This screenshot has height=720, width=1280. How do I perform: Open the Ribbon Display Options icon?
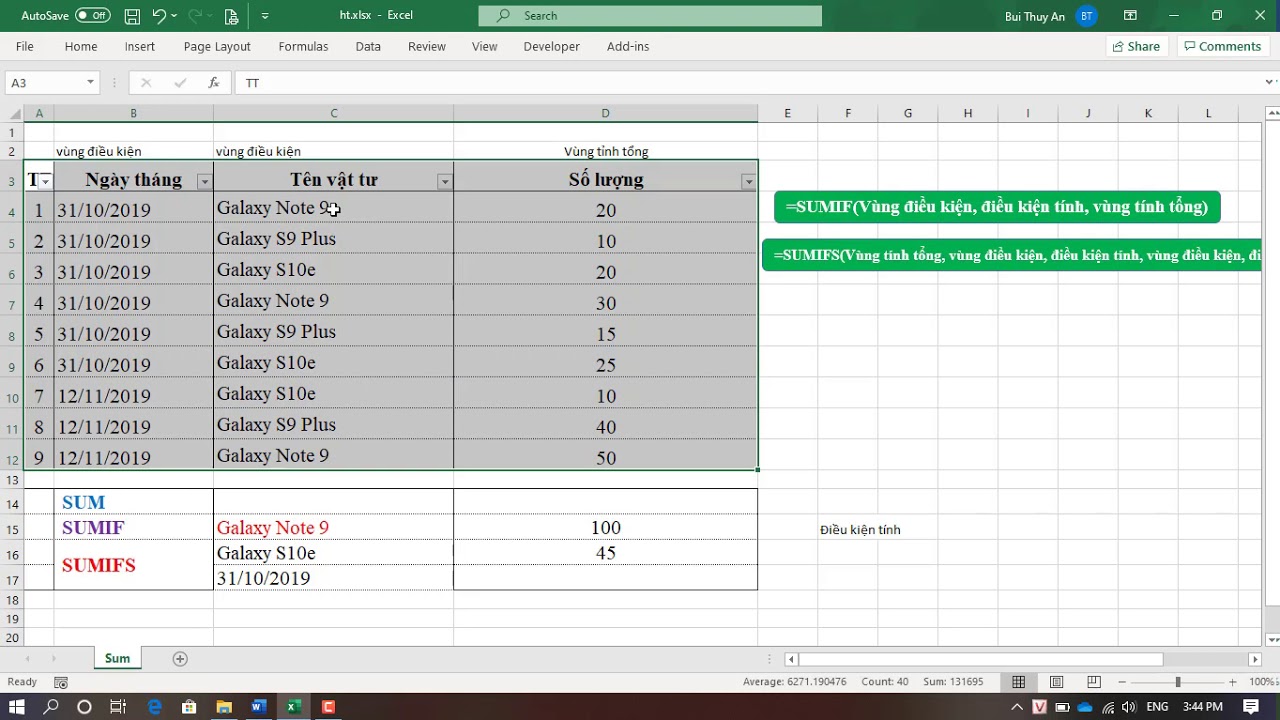click(1130, 15)
